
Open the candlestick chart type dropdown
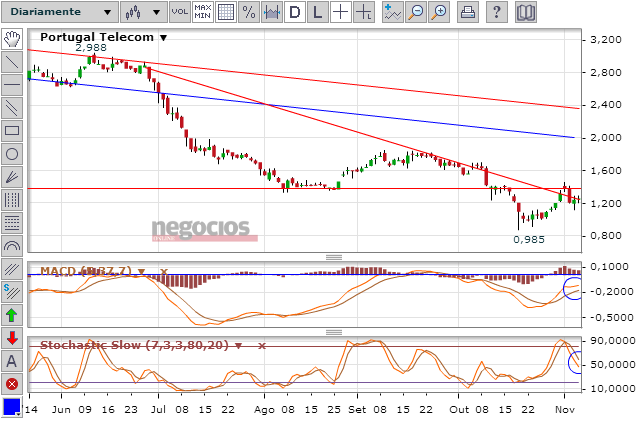(143, 12)
